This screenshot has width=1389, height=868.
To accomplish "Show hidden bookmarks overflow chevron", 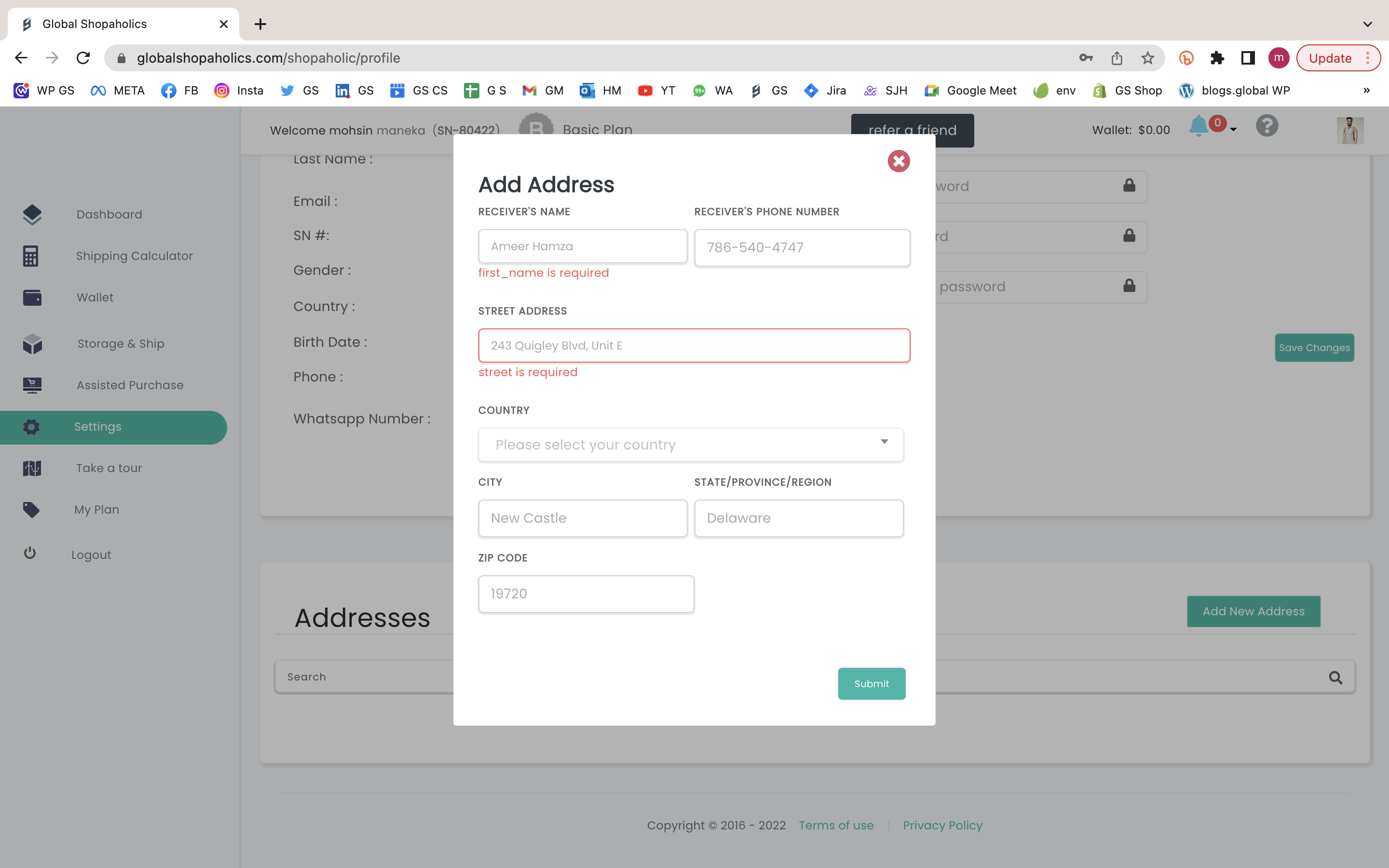I will coord(1367,91).
